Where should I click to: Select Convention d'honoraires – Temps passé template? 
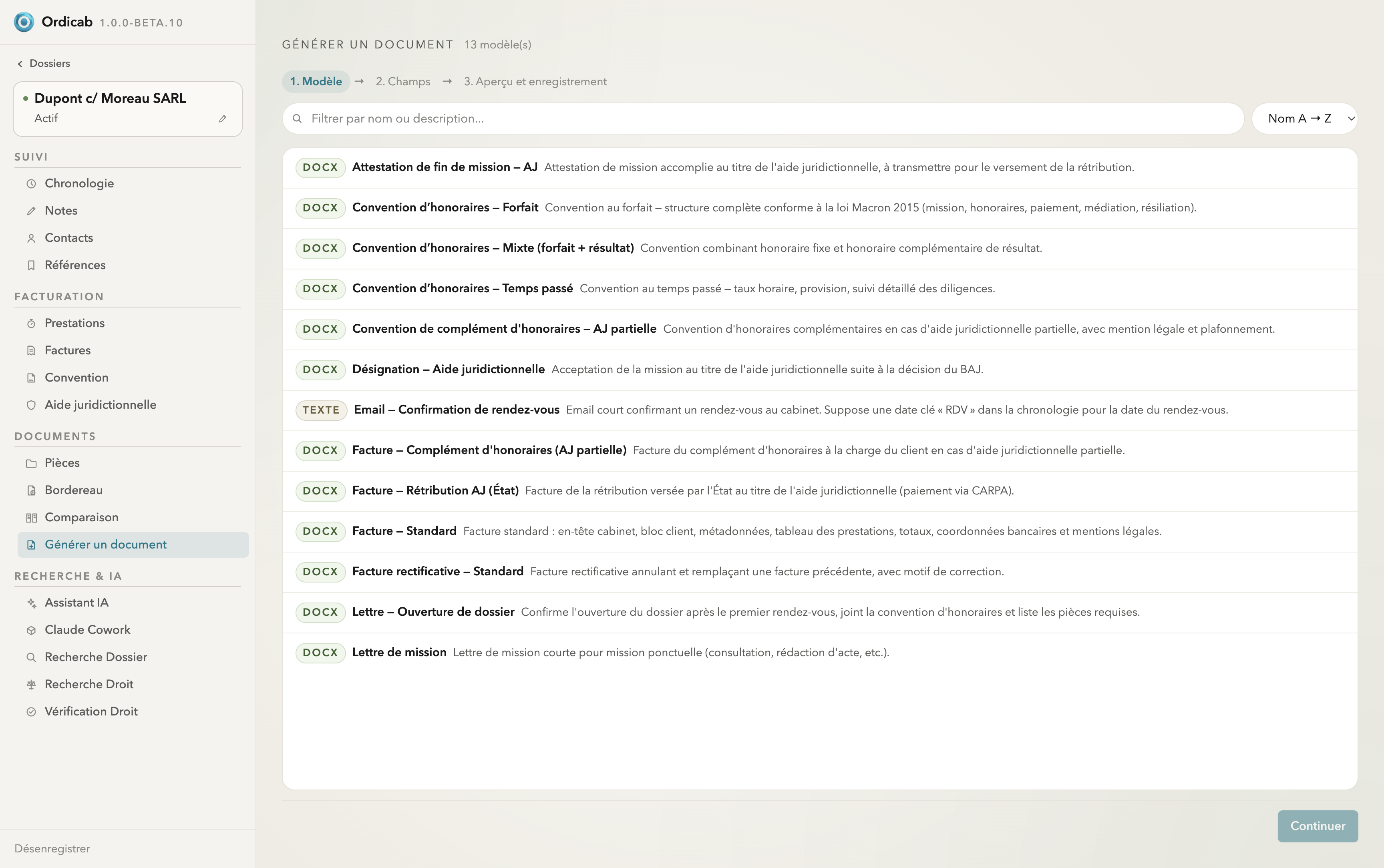(820, 289)
